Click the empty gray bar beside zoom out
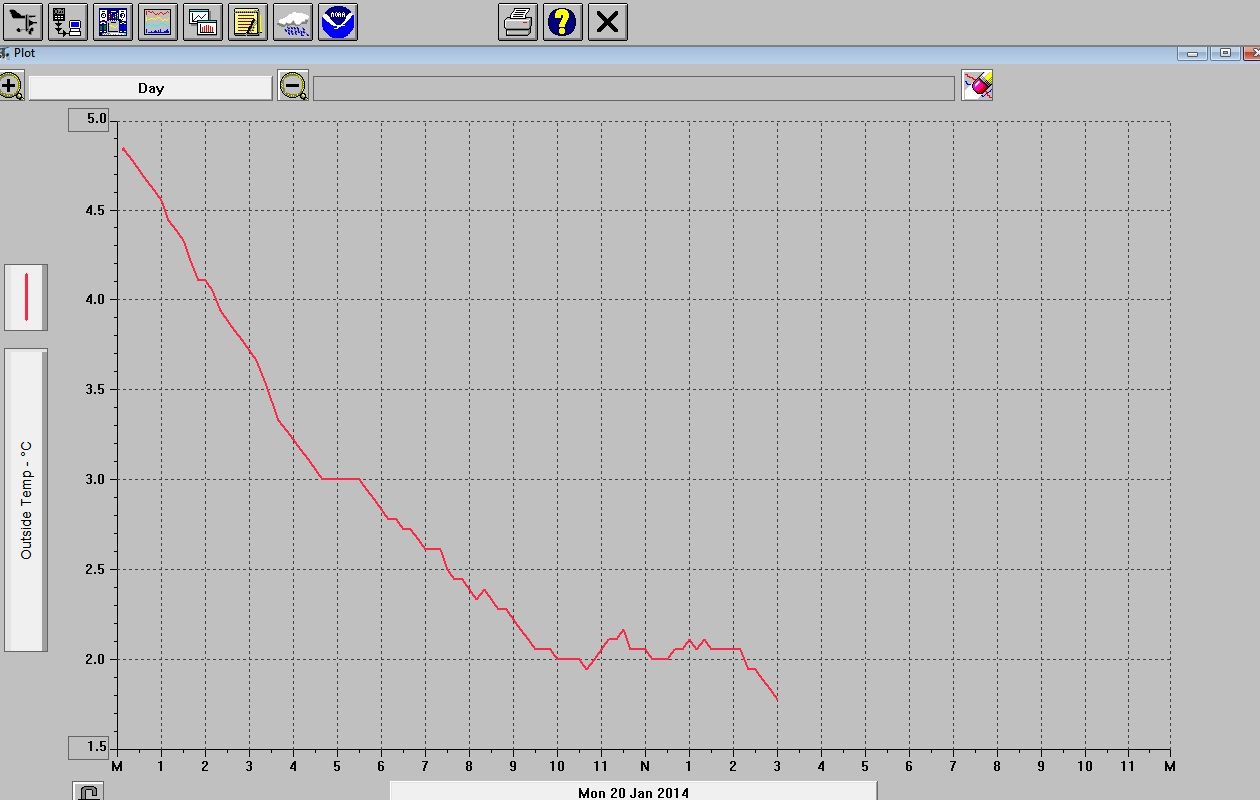This screenshot has height=800, width=1260. tap(634, 88)
